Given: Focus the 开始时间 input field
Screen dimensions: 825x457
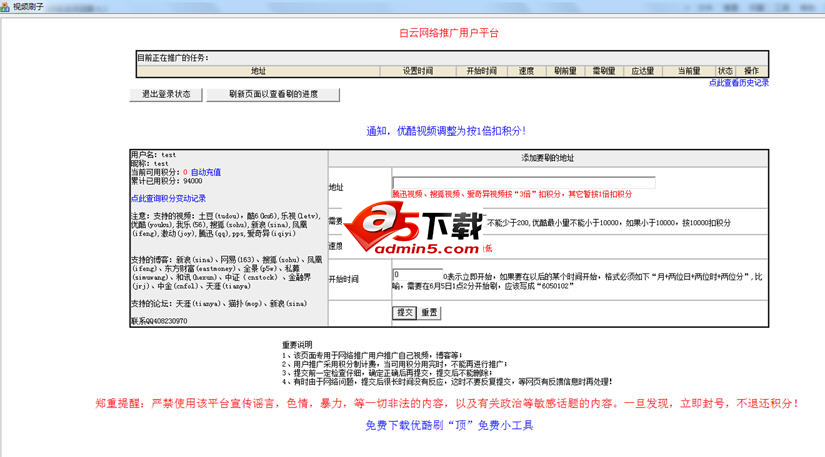Looking at the screenshot, I should point(417,275).
